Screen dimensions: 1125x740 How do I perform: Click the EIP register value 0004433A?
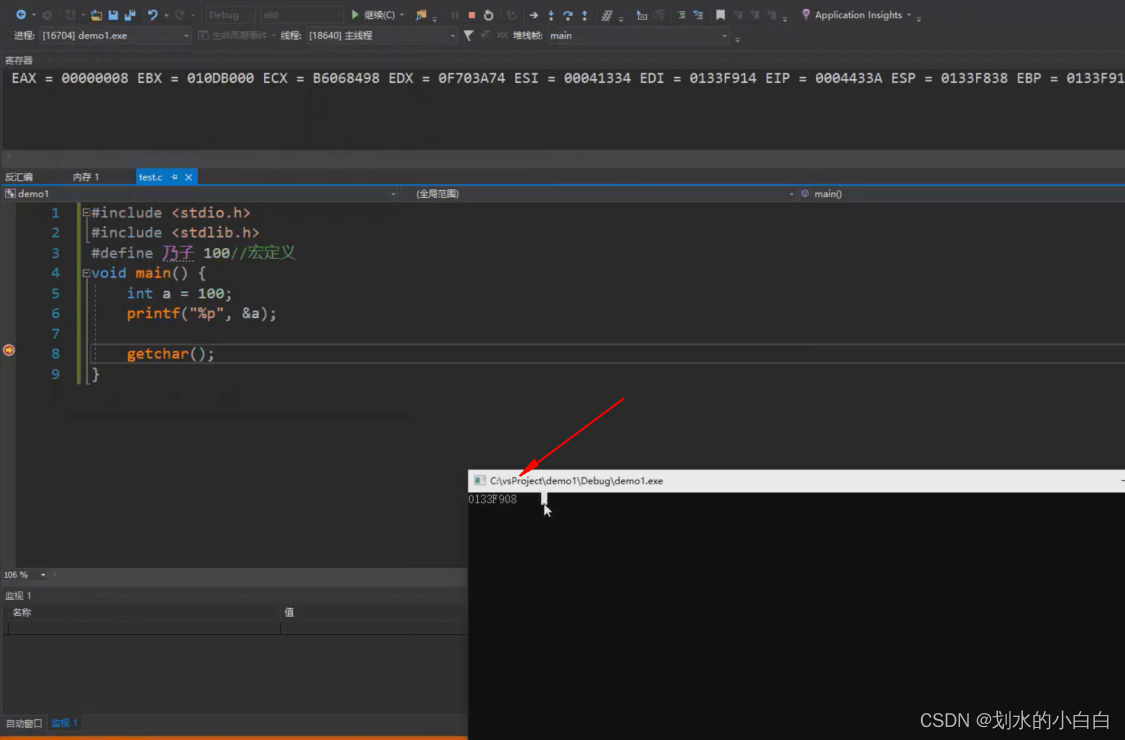click(x=849, y=78)
